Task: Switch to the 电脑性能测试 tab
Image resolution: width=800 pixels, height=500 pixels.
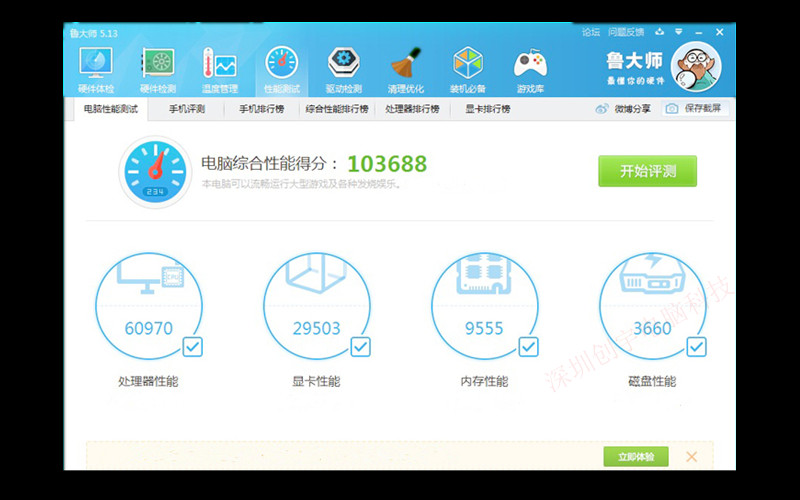Action: (111, 109)
